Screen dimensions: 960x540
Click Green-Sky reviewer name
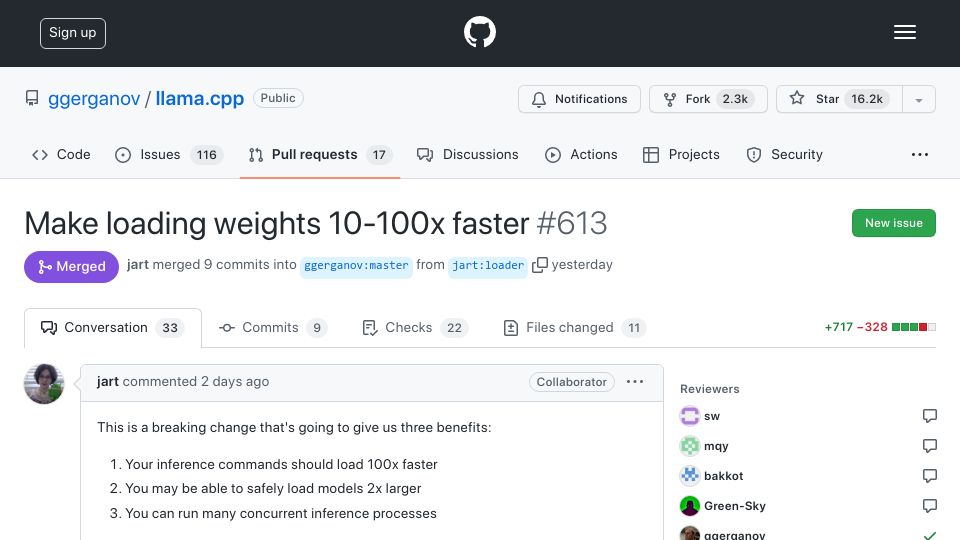coord(735,506)
